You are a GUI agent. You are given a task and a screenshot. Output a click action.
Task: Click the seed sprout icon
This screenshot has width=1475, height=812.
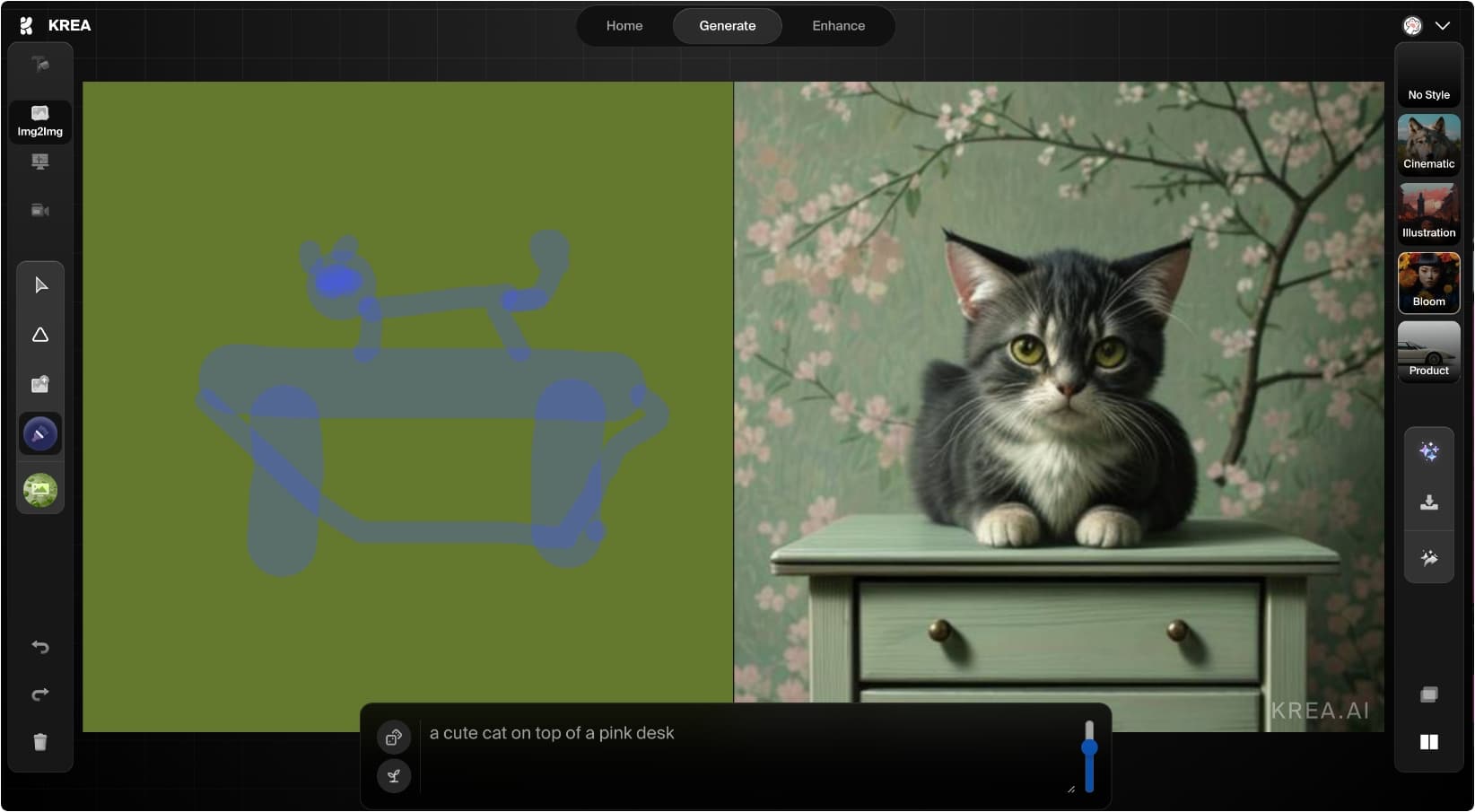pos(394,776)
